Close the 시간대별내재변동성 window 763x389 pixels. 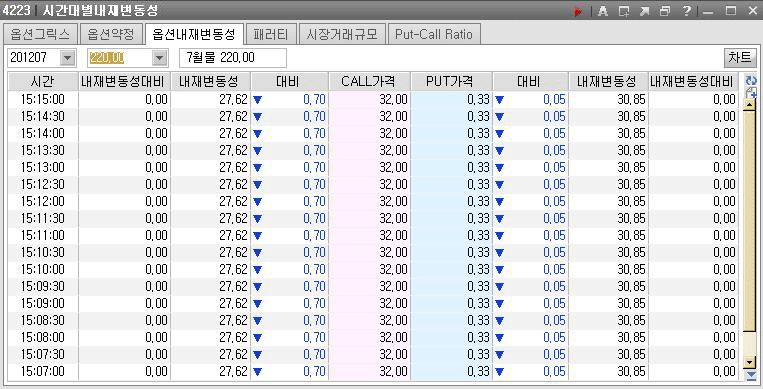pos(752,11)
